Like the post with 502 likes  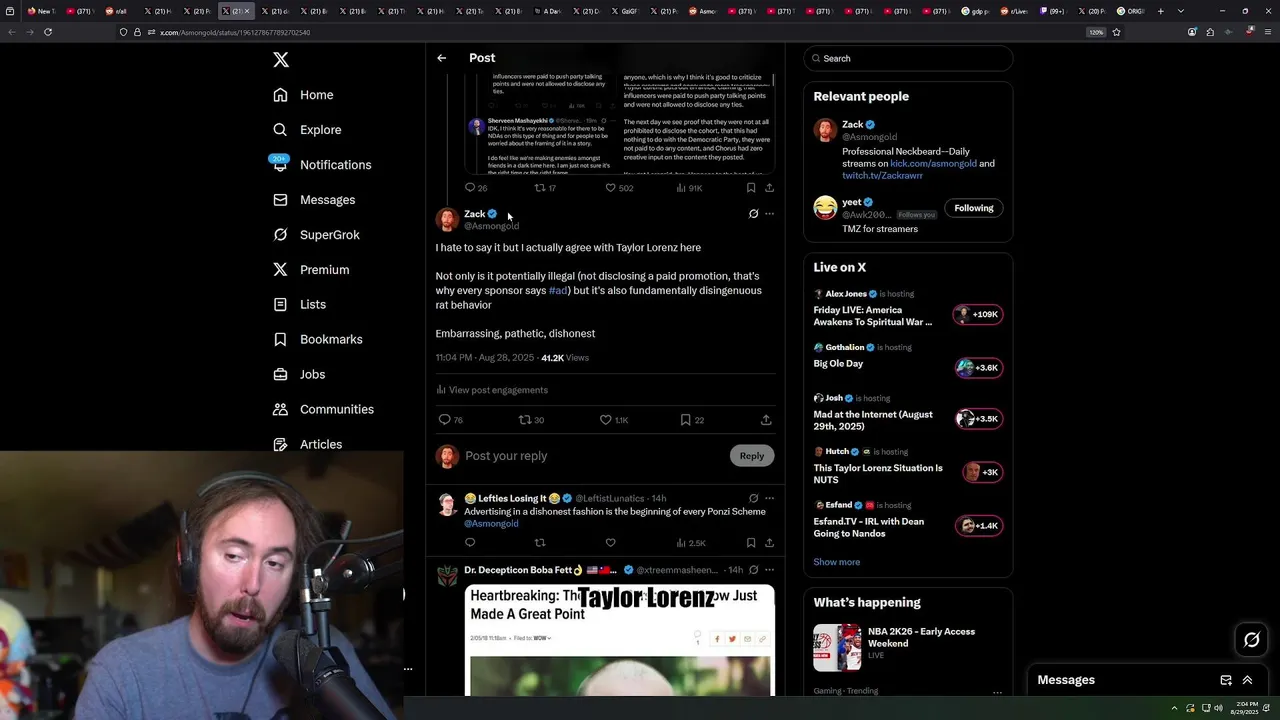click(610, 188)
